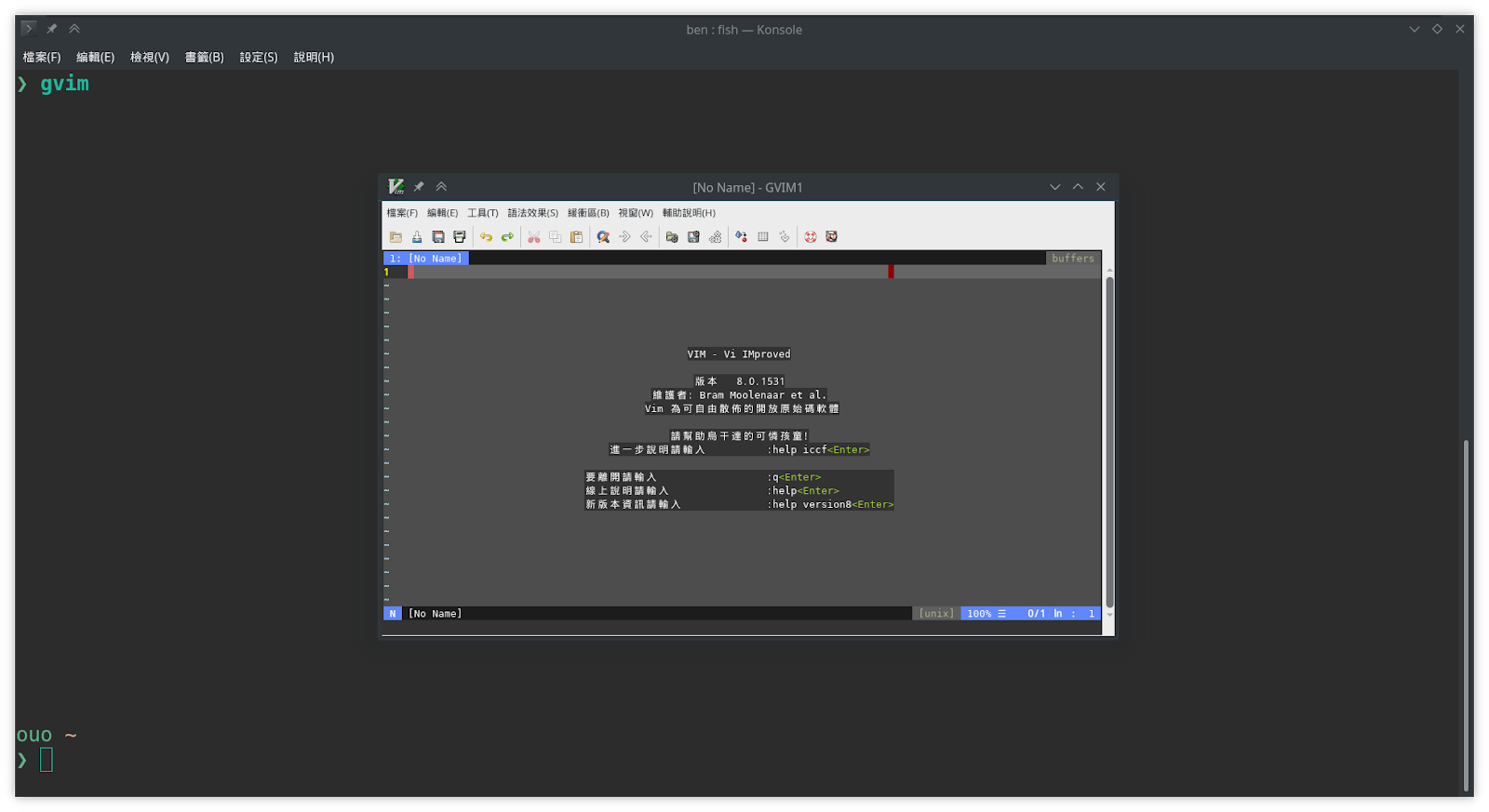Open Konsole 檔案(F) menu

pos(42,58)
